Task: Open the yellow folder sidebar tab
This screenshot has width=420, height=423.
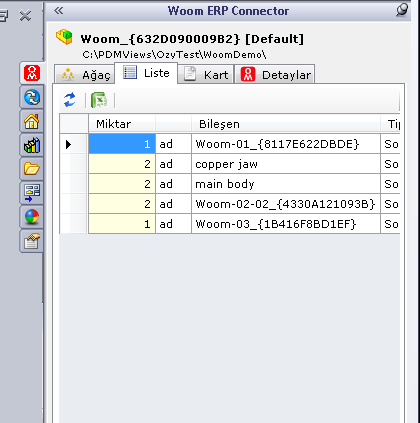Action: point(32,169)
